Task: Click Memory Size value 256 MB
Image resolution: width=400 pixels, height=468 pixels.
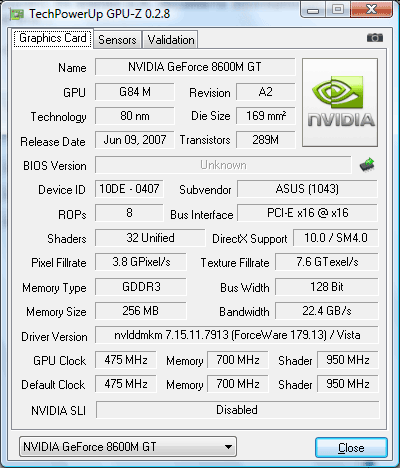Action: point(141,311)
